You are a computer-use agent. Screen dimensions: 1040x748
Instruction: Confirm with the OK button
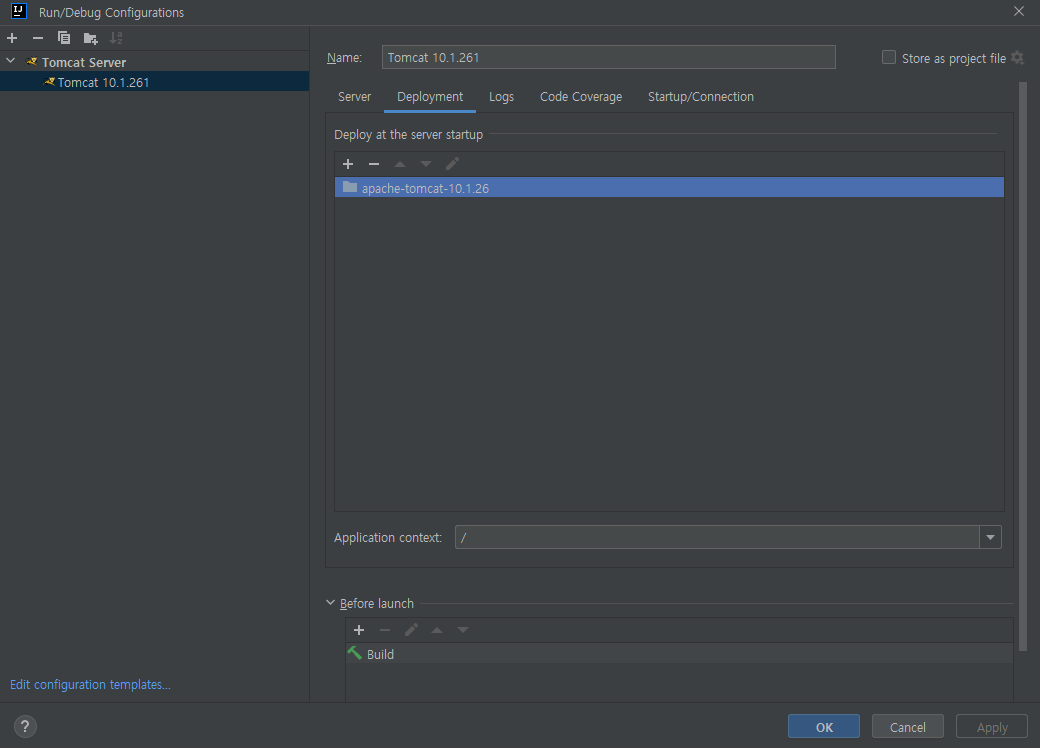pyautogui.click(x=824, y=727)
